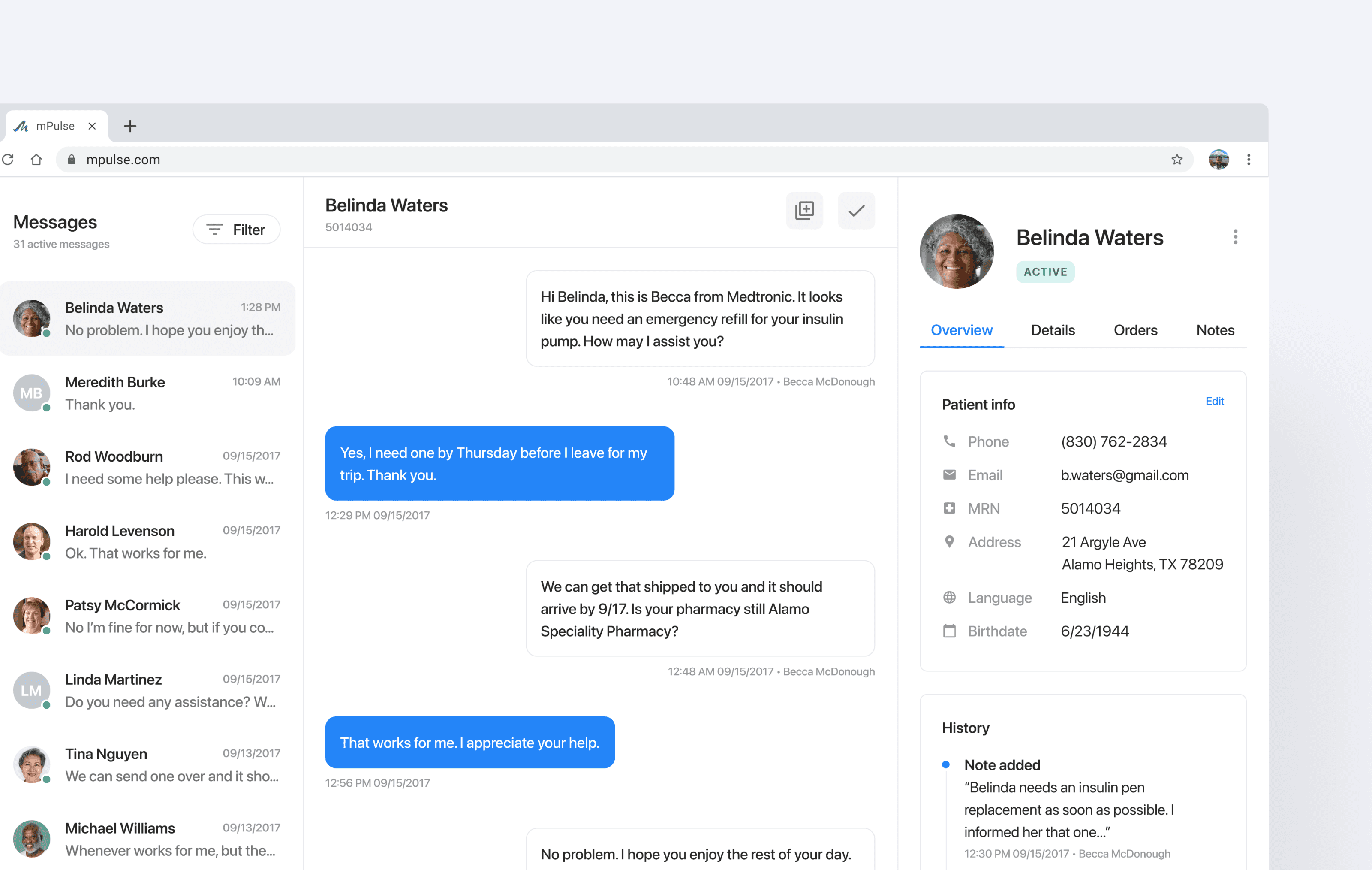
Task: Click the mpulse.com address bar
Action: 570,160
